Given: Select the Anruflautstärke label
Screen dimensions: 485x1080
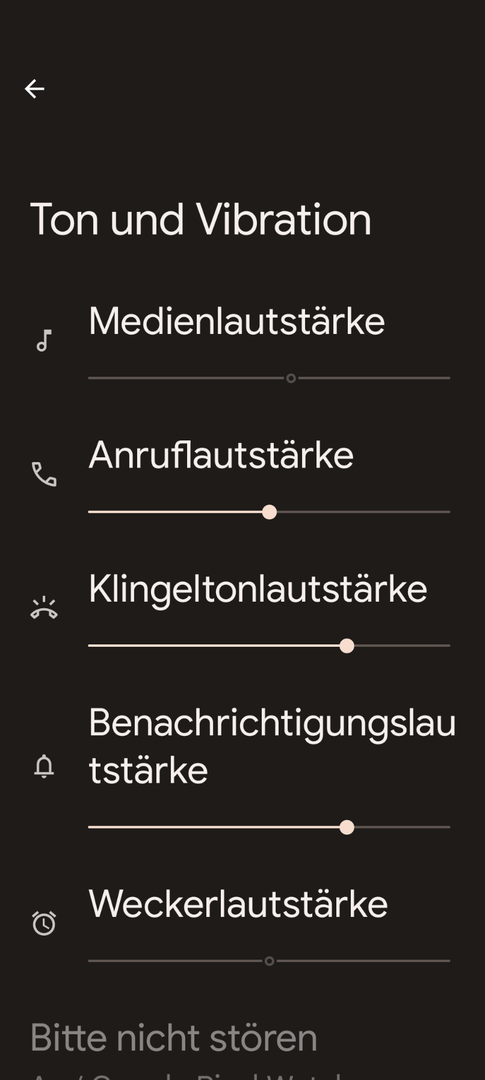Looking at the screenshot, I should [x=221, y=455].
